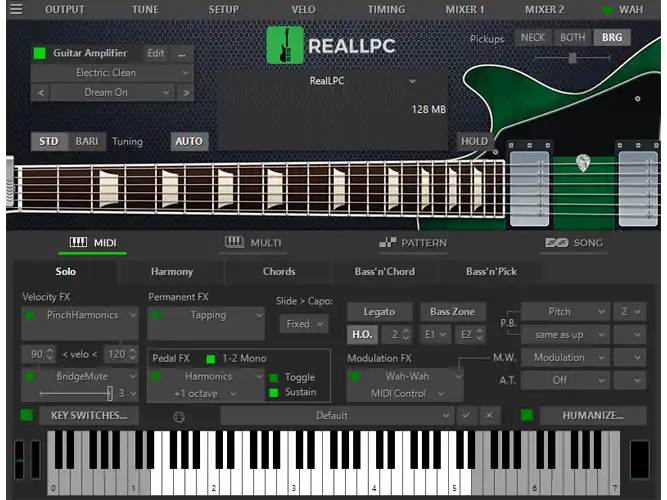Select the NECK pickup button
Viewport: 667px width, 500px height.
(x=533, y=37)
